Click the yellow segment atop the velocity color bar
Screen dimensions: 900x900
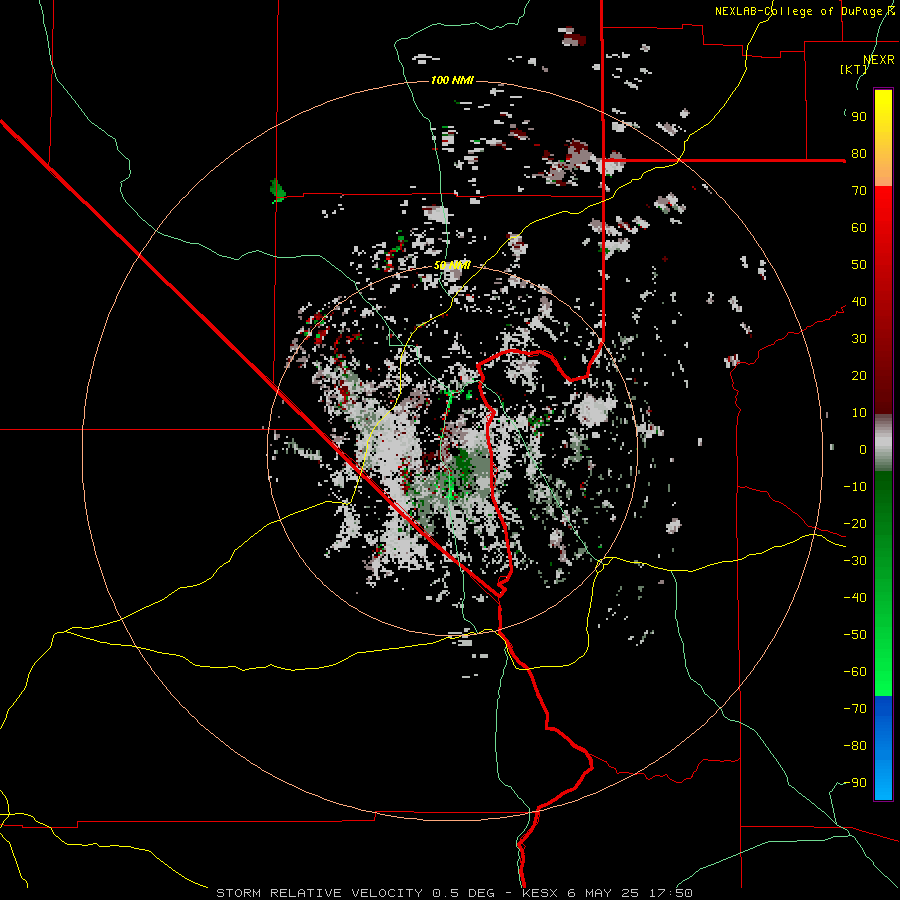click(883, 138)
